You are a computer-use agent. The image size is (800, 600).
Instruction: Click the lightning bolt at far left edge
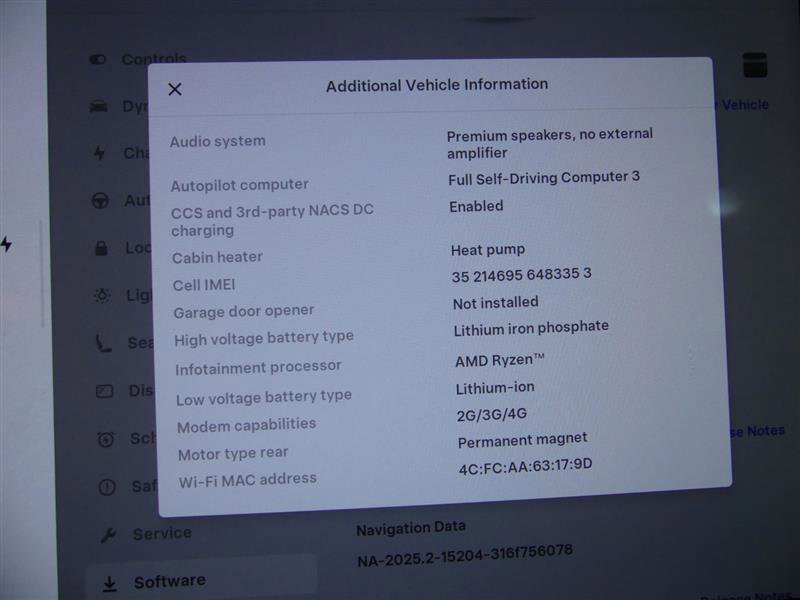point(6,244)
